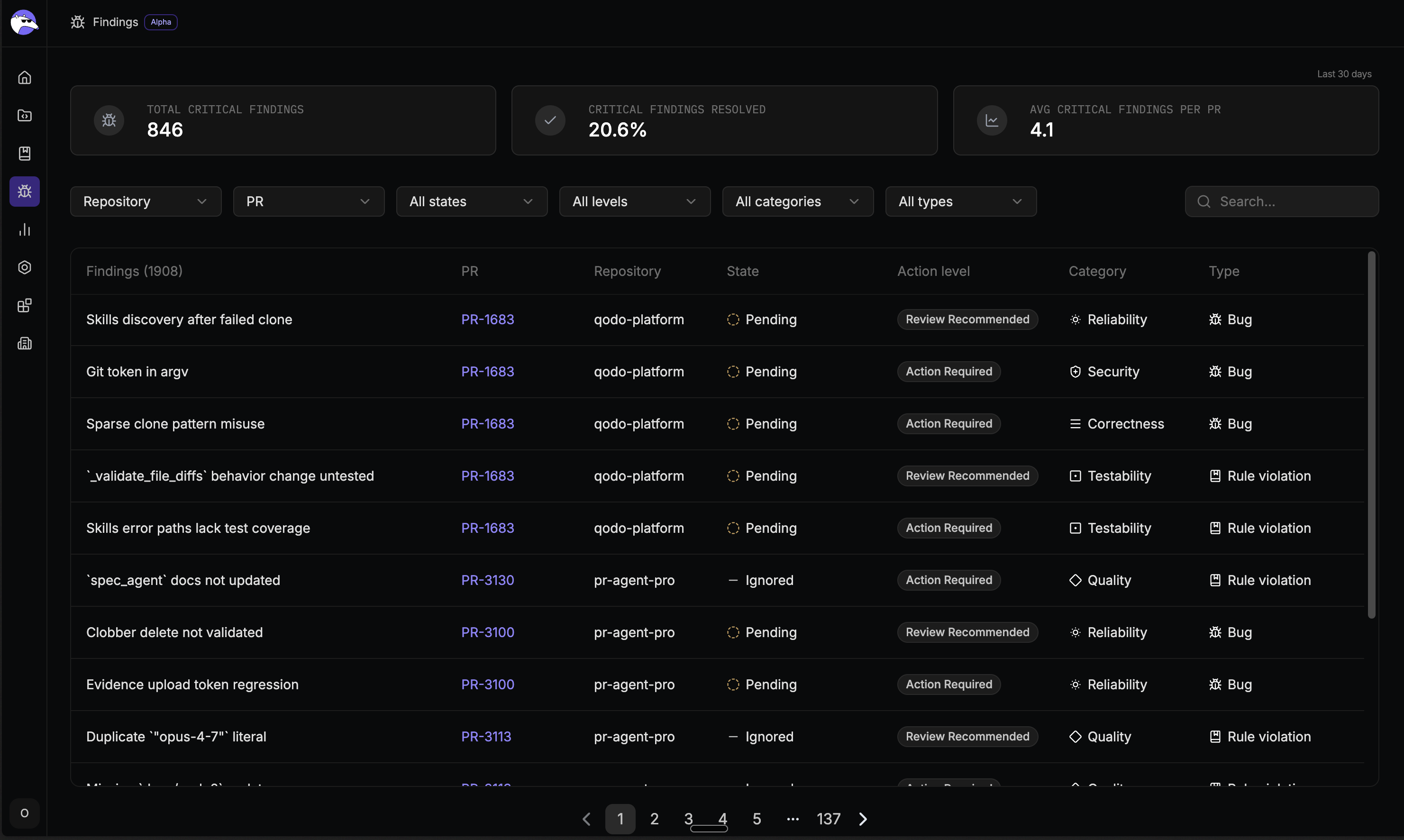Open the PR-3130 link
The height and width of the screenshot is (840, 1404).
(x=487, y=580)
